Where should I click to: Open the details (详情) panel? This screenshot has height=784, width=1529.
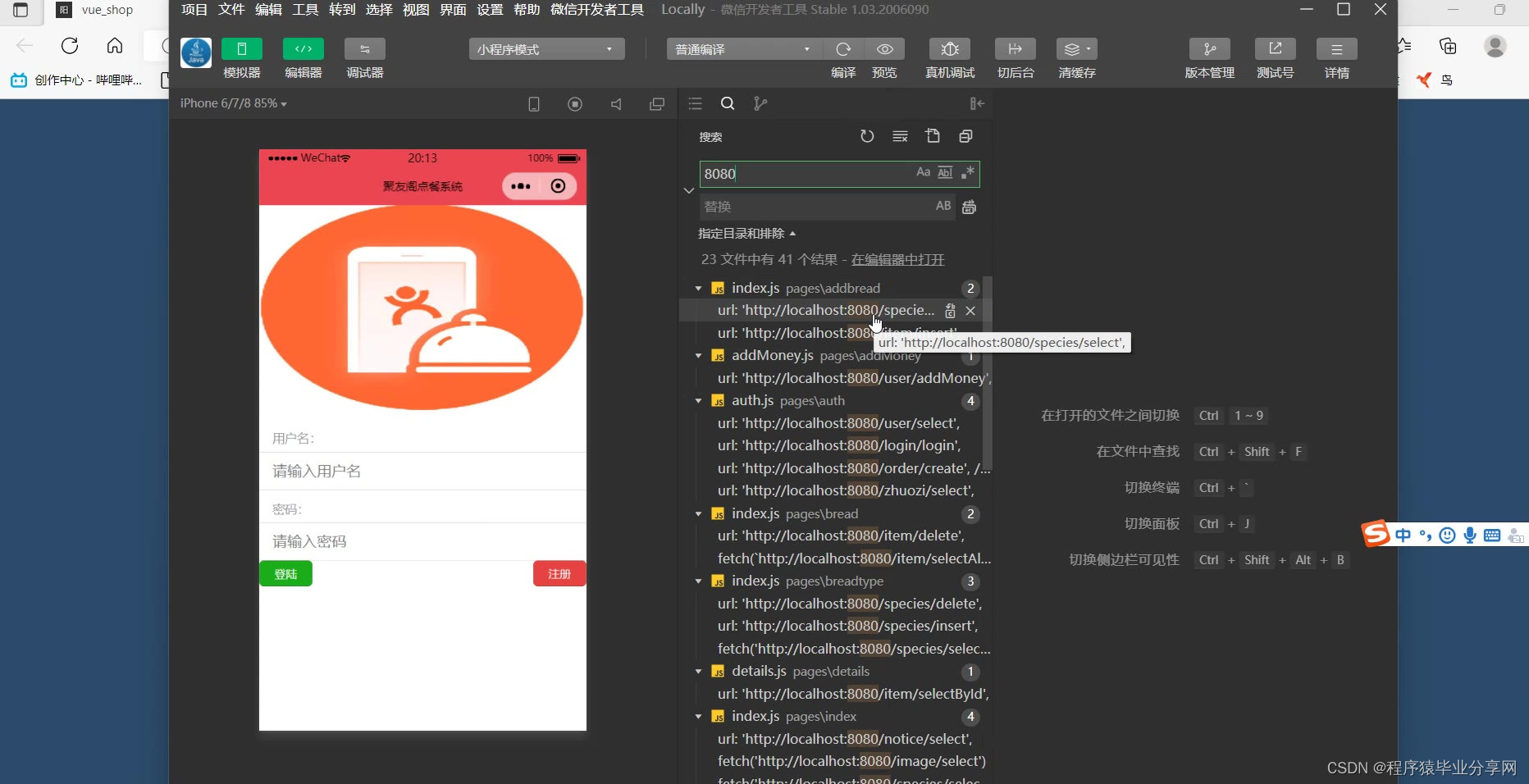(1337, 49)
